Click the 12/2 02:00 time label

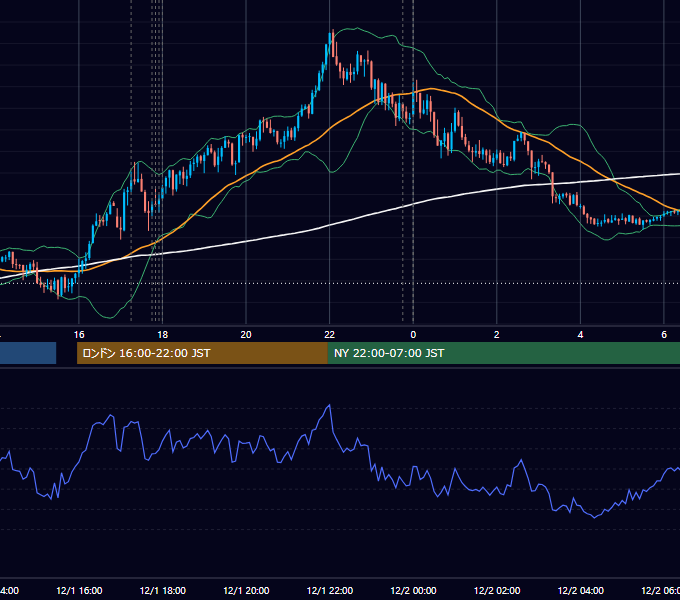pos(497,590)
